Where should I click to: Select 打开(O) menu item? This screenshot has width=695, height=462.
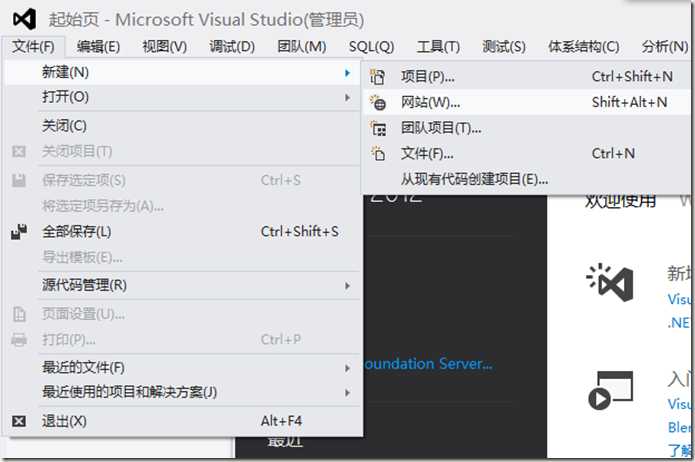[x=183, y=97]
